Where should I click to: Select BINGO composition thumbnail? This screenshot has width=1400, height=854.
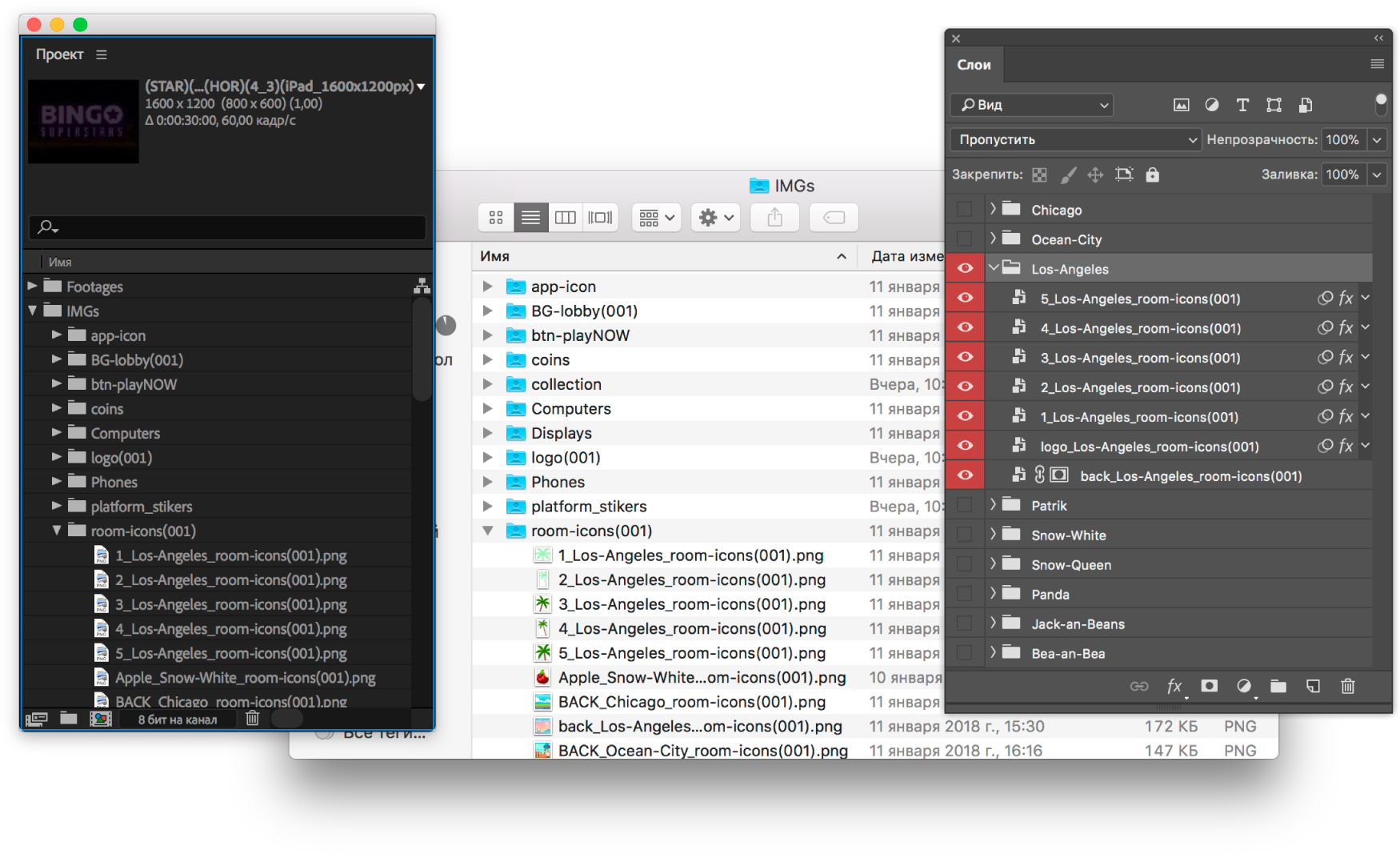(x=83, y=122)
